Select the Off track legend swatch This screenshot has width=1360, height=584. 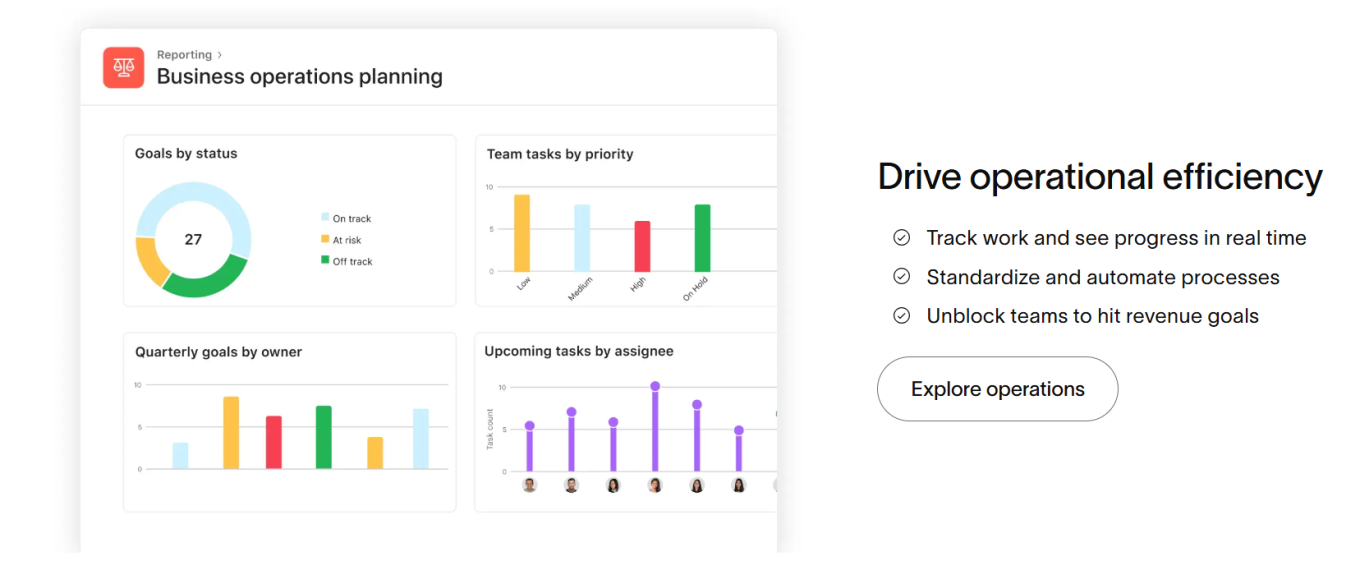[325, 261]
